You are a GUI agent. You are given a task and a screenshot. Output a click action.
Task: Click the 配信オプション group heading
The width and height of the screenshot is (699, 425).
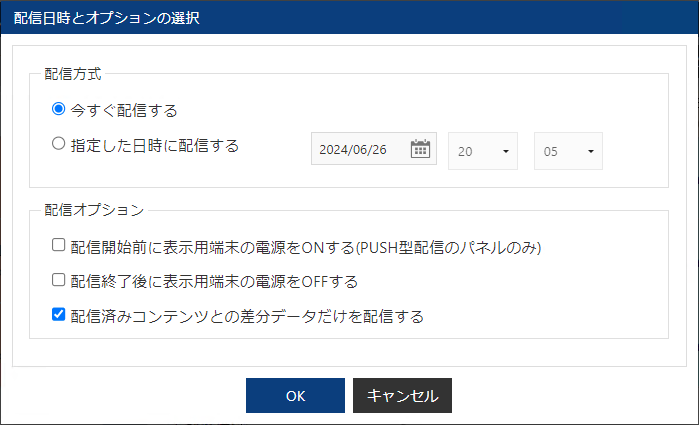(x=94, y=210)
